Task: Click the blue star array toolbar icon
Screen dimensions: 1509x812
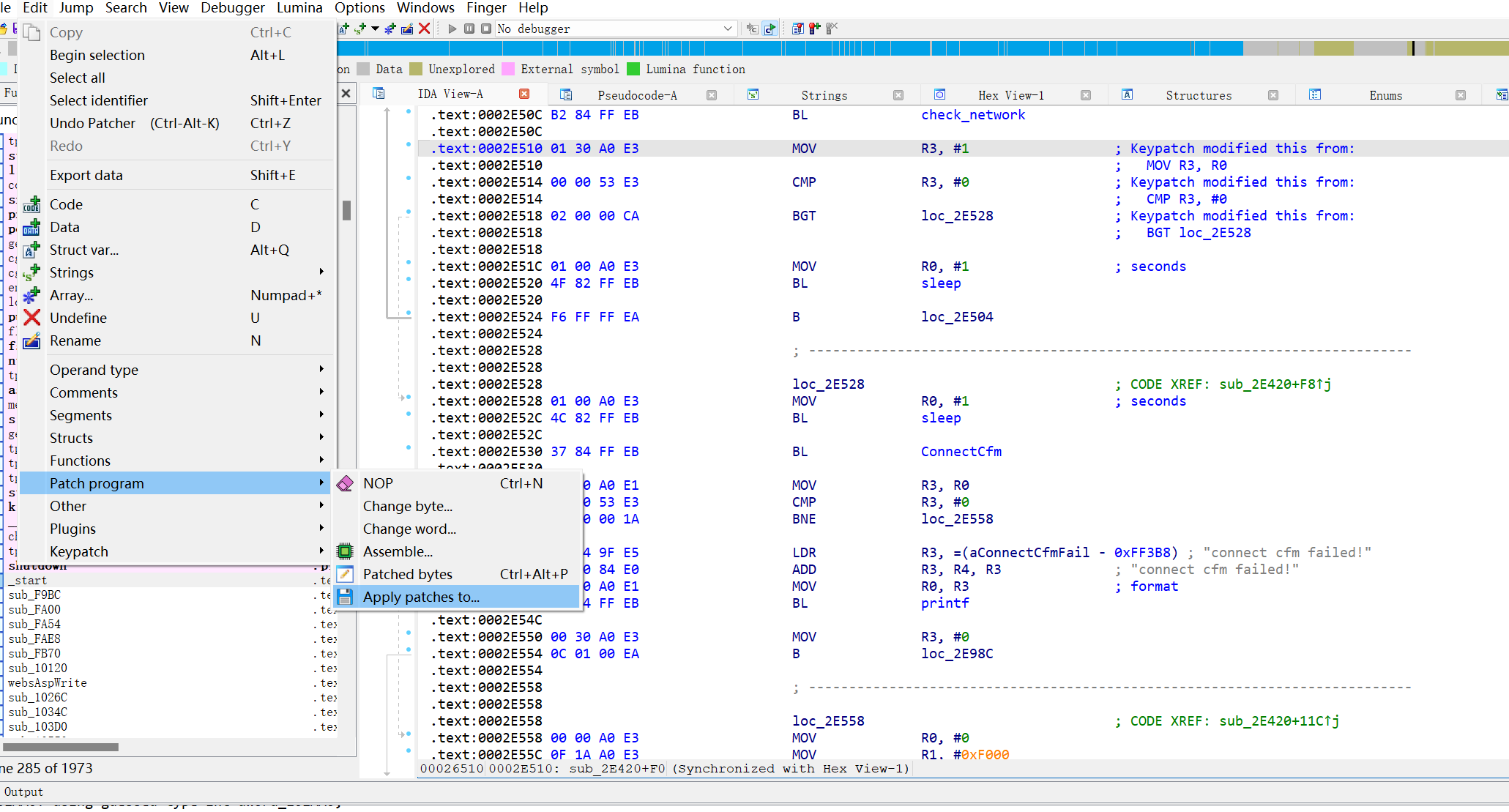Action: coord(390,29)
